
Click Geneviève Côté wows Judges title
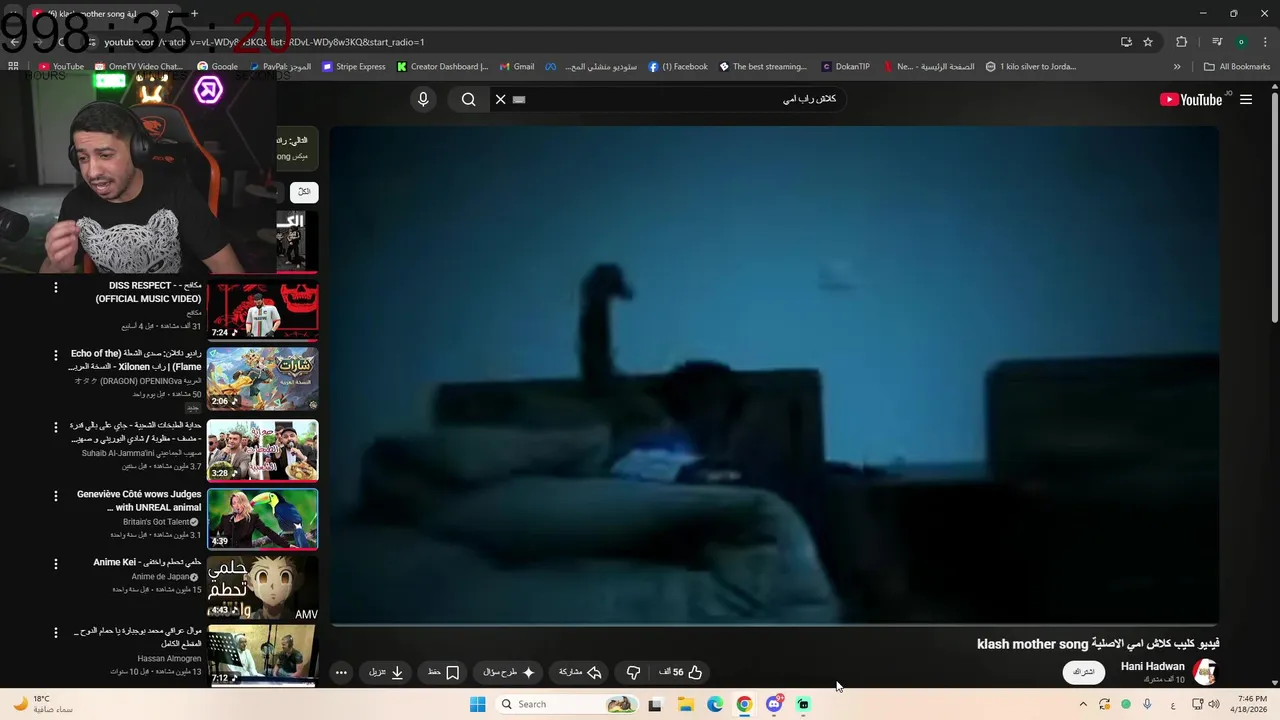(x=139, y=501)
